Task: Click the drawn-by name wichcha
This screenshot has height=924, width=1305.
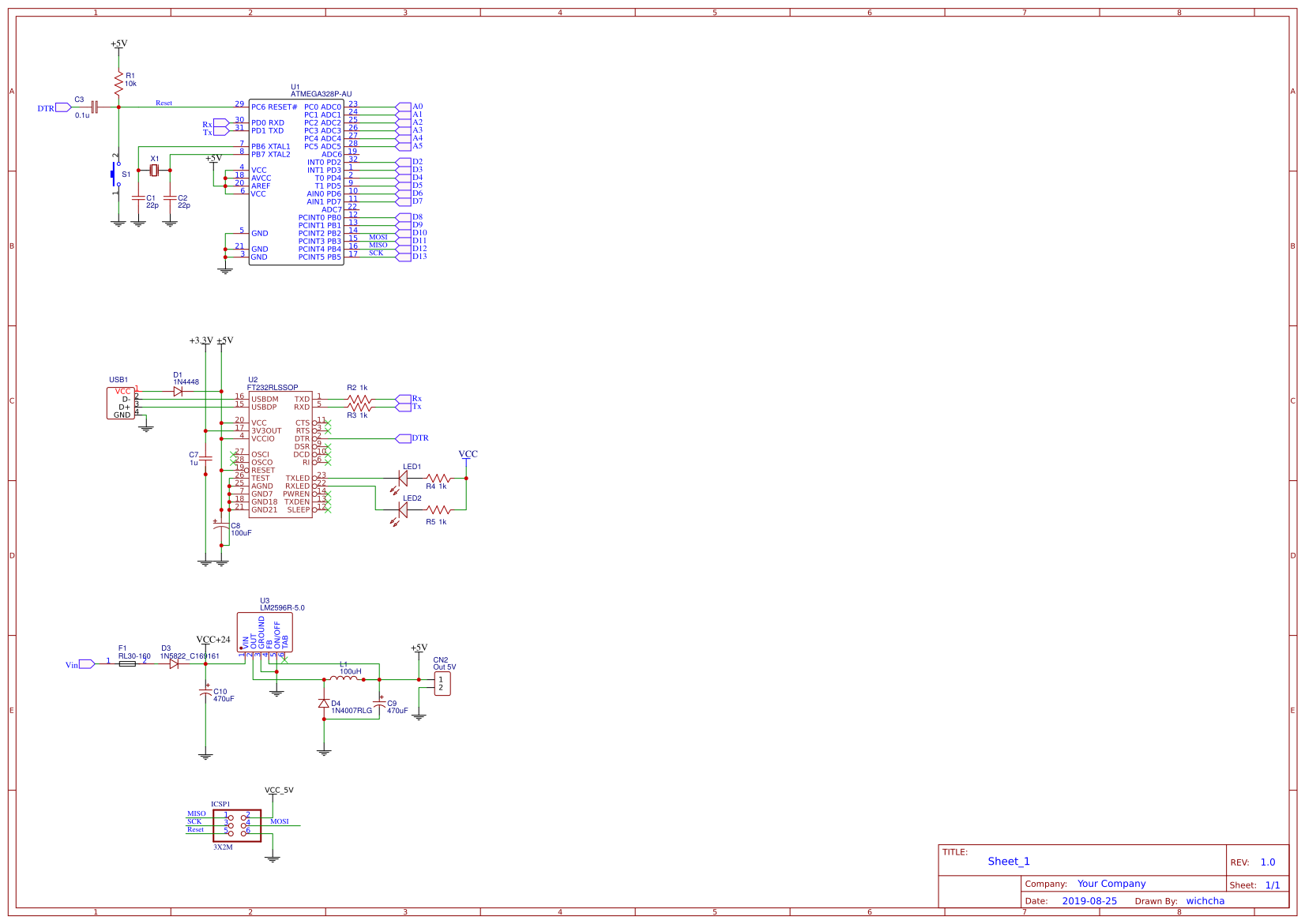Action: click(x=1205, y=900)
